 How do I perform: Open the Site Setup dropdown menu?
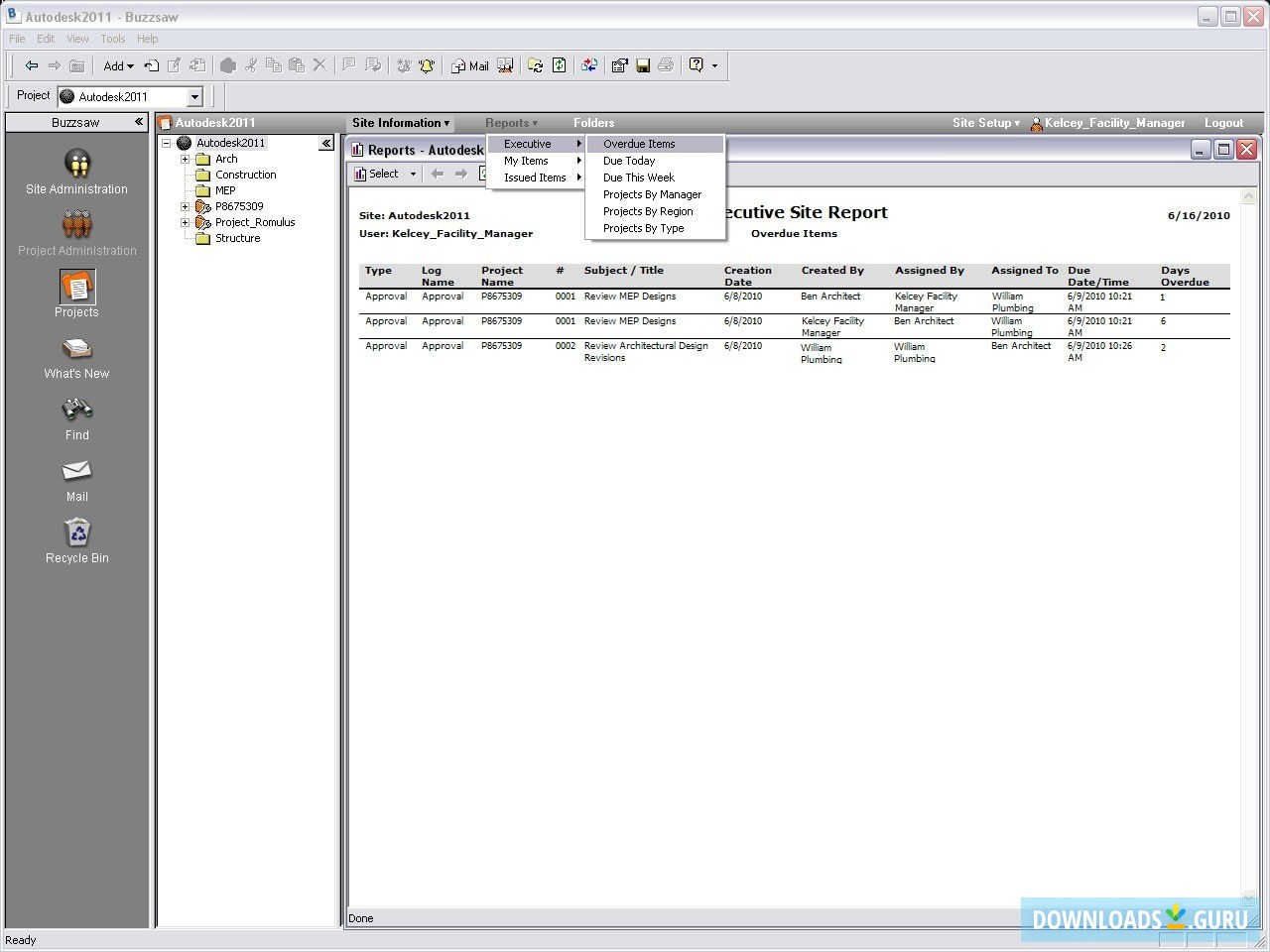click(x=985, y=123)
